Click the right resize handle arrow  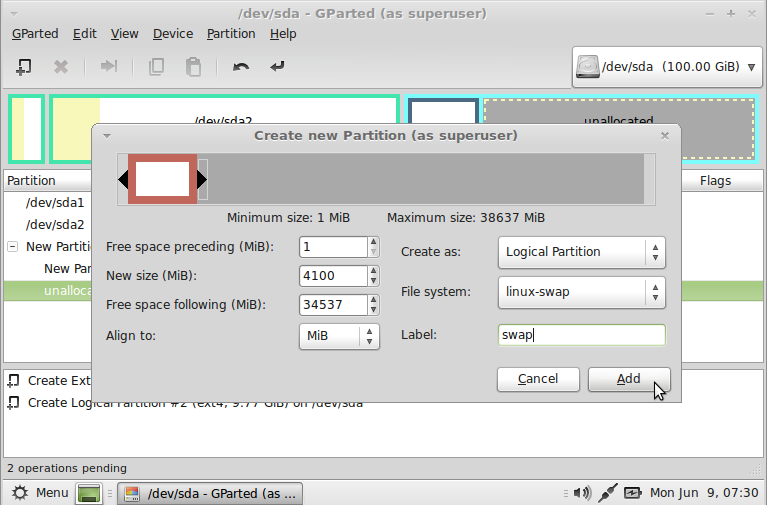tap(202, 180)
